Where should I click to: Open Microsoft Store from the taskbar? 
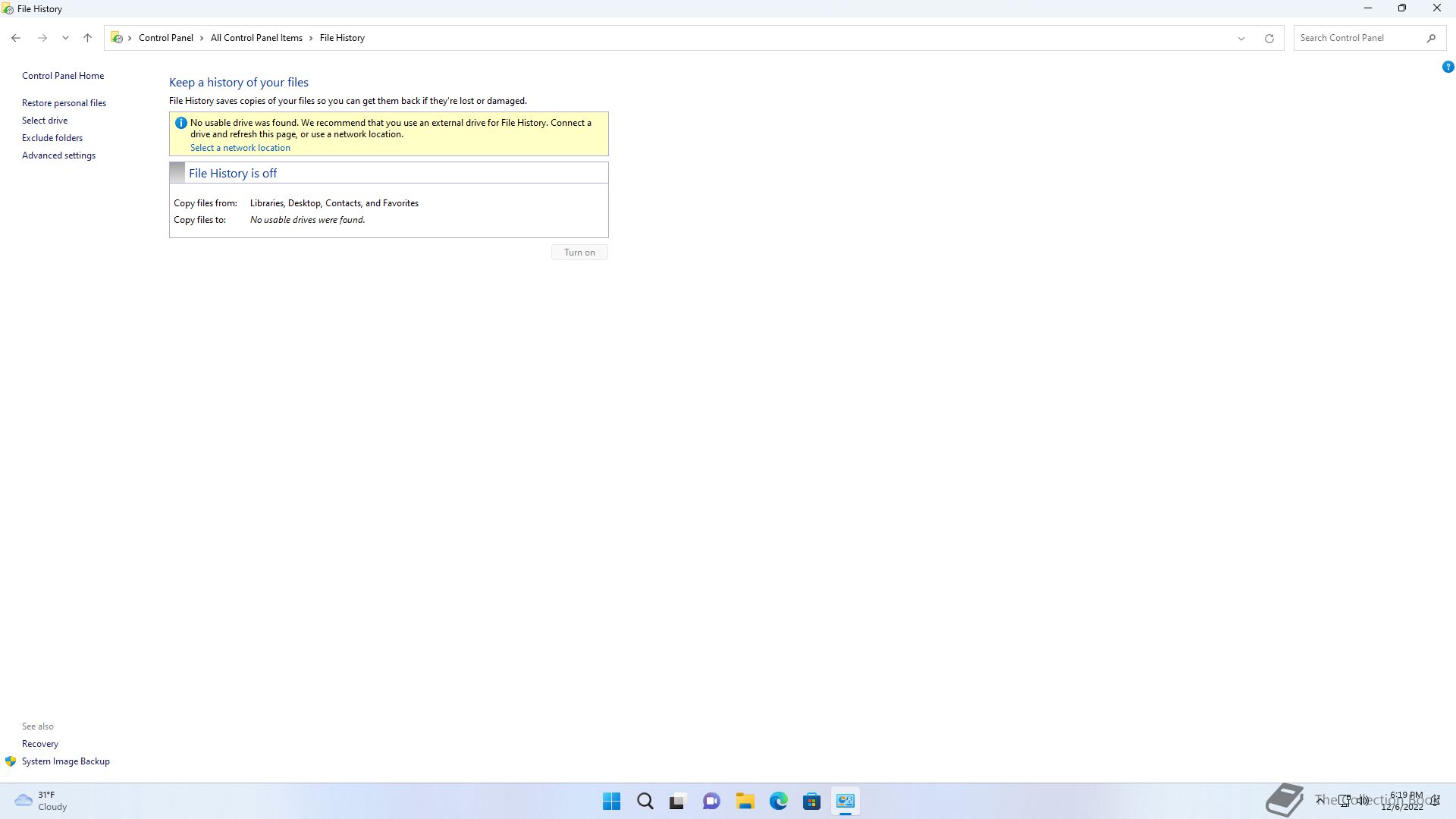811,801
